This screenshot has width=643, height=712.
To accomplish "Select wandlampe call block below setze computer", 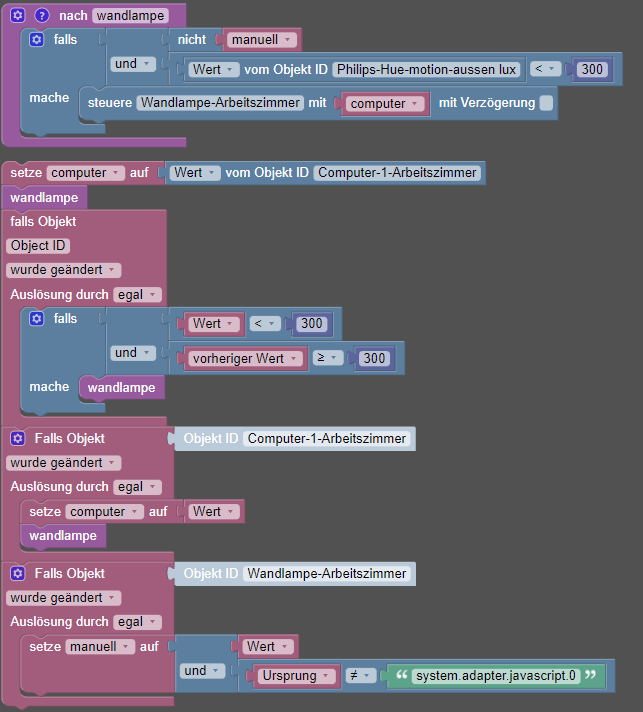I will click(x=44, y=198).
